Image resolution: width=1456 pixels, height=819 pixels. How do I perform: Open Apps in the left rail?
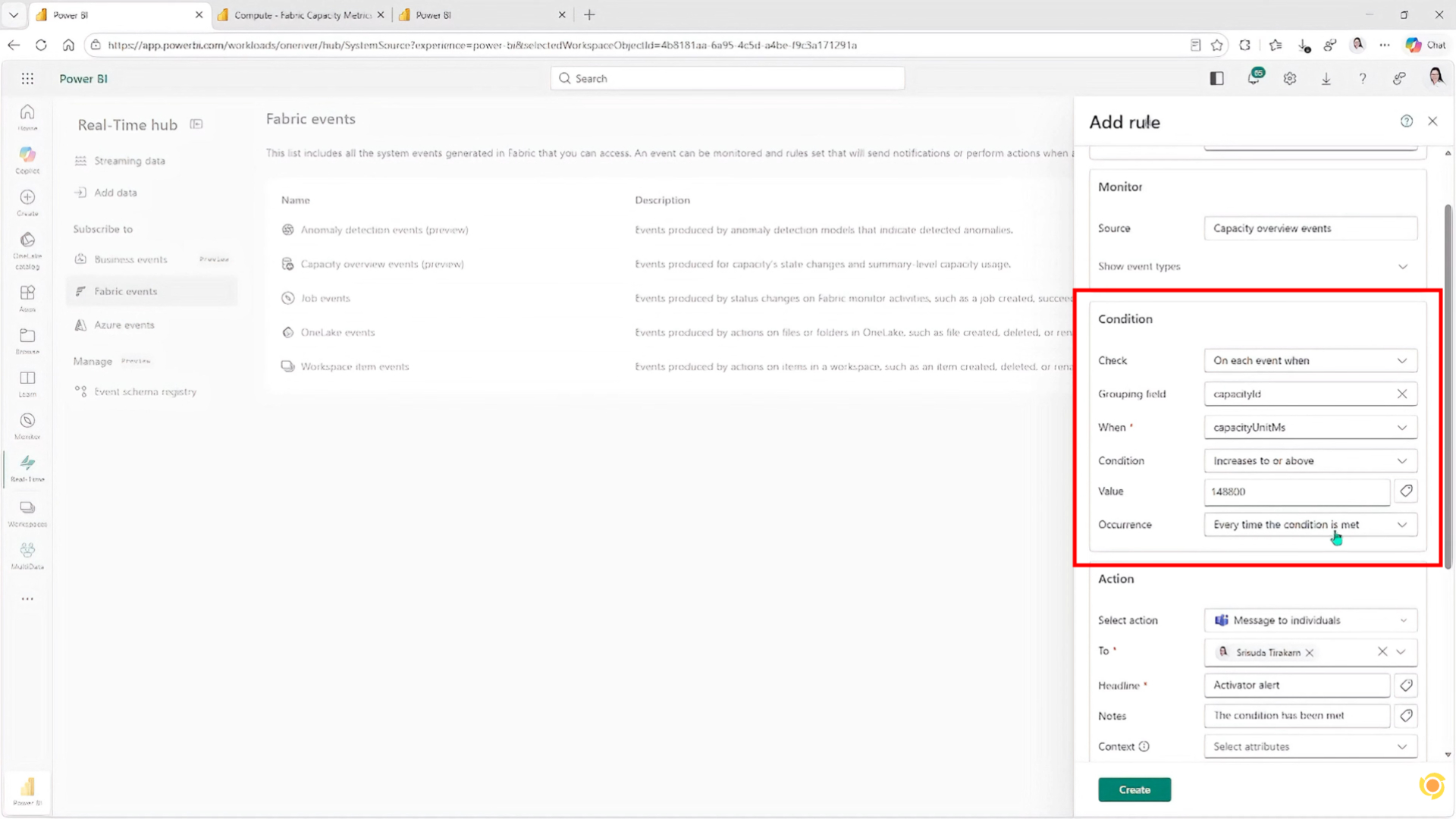pyautogui.click(x=27, y=298)
